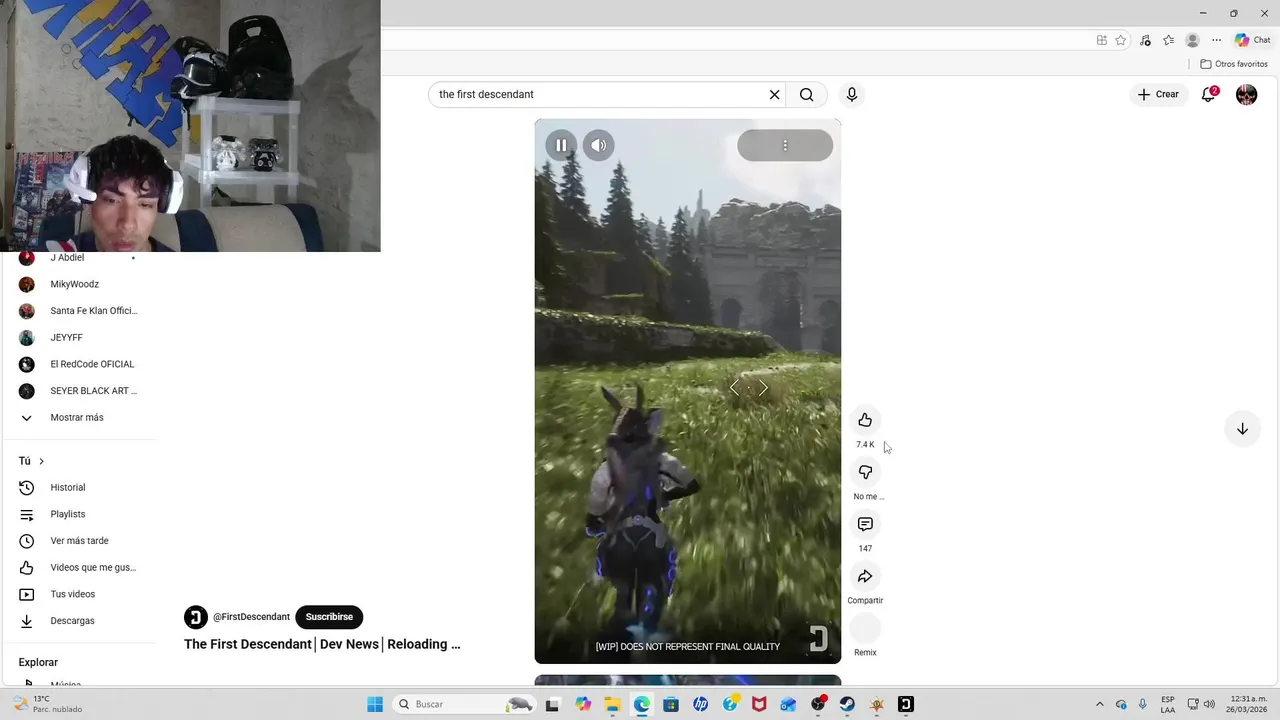The image size is (1280, 720).
Task: Switch the ESP LAA input language
Action: tap(1168, 704)
